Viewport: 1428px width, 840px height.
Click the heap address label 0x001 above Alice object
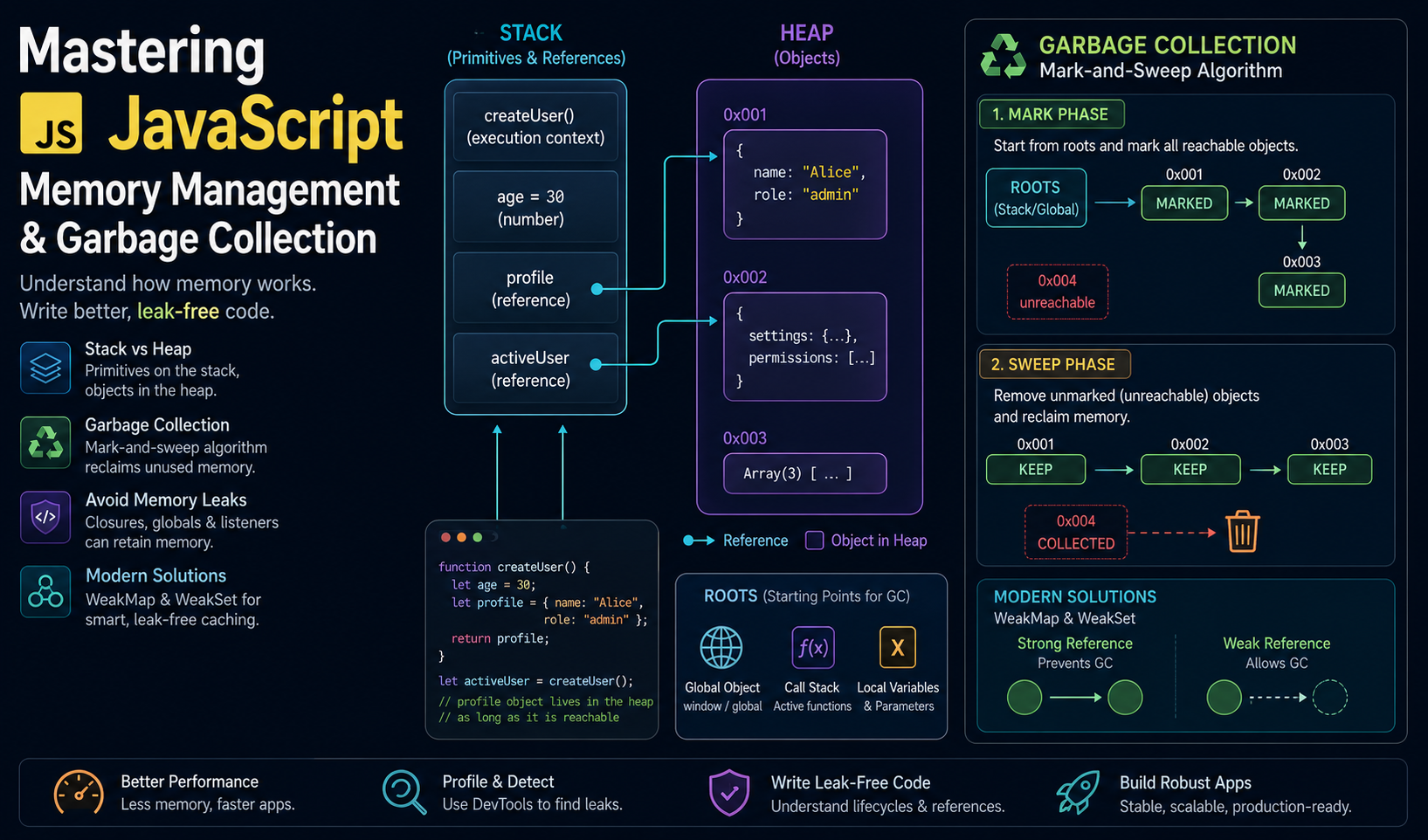tap(745, 115)
